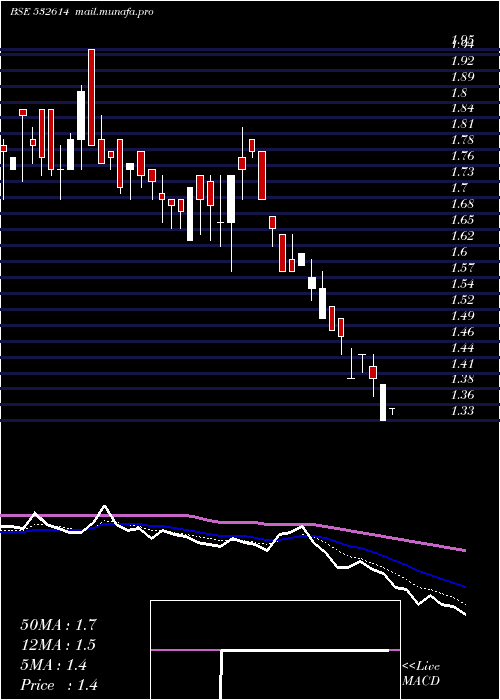Viewport: 500px width, 700px height.
Task: Select the 1.76 price axis label
Action: [x=462, y=156]
